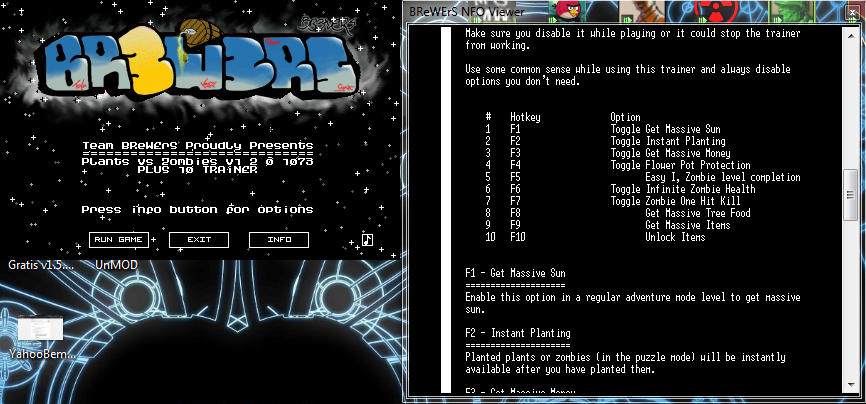Image resolution: width=866 pixels, height=404 pixels.
Task: Select the UnMOD desktop label
Action: click(x=117, y=265)
